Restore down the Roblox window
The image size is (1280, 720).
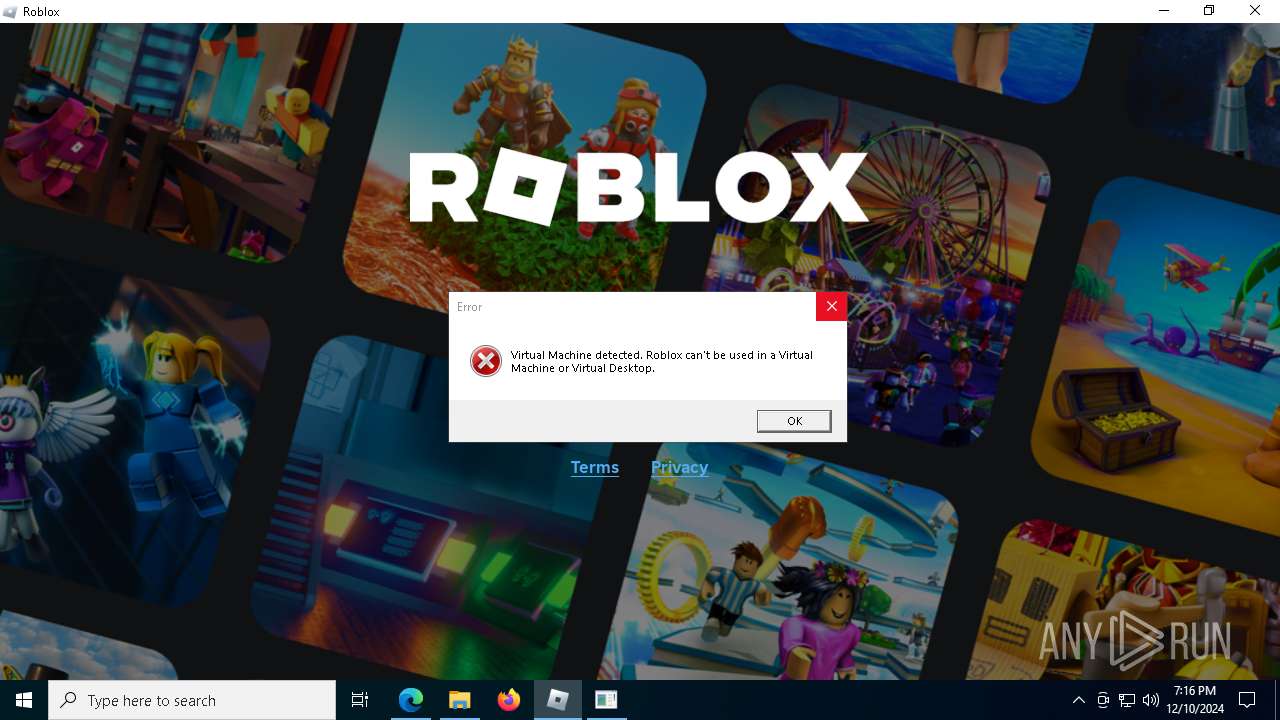1209,11
